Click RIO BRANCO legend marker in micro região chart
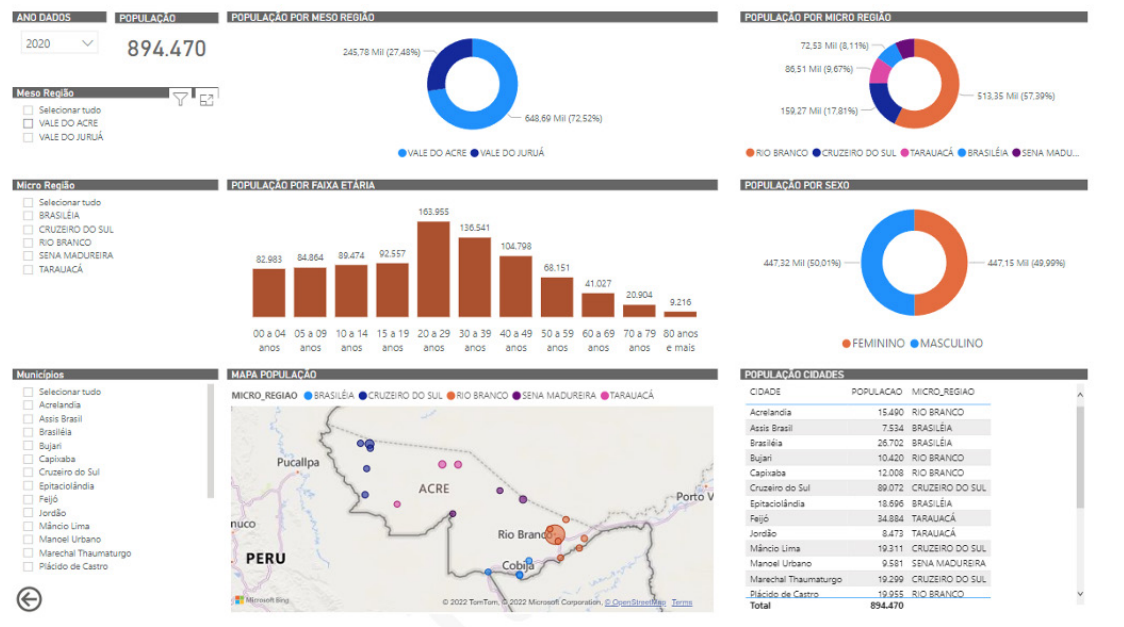Screen dimensions: 1124x627 click(750, 153)
